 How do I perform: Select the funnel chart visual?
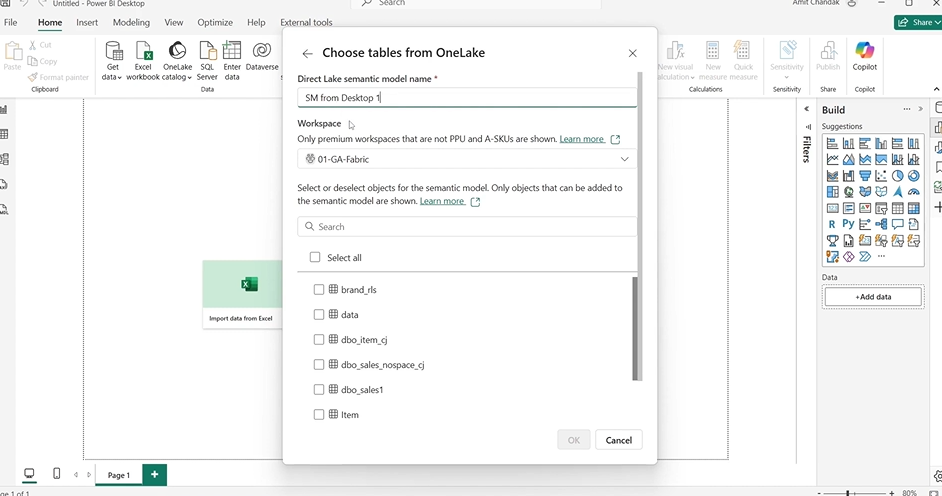click(865, 176)
